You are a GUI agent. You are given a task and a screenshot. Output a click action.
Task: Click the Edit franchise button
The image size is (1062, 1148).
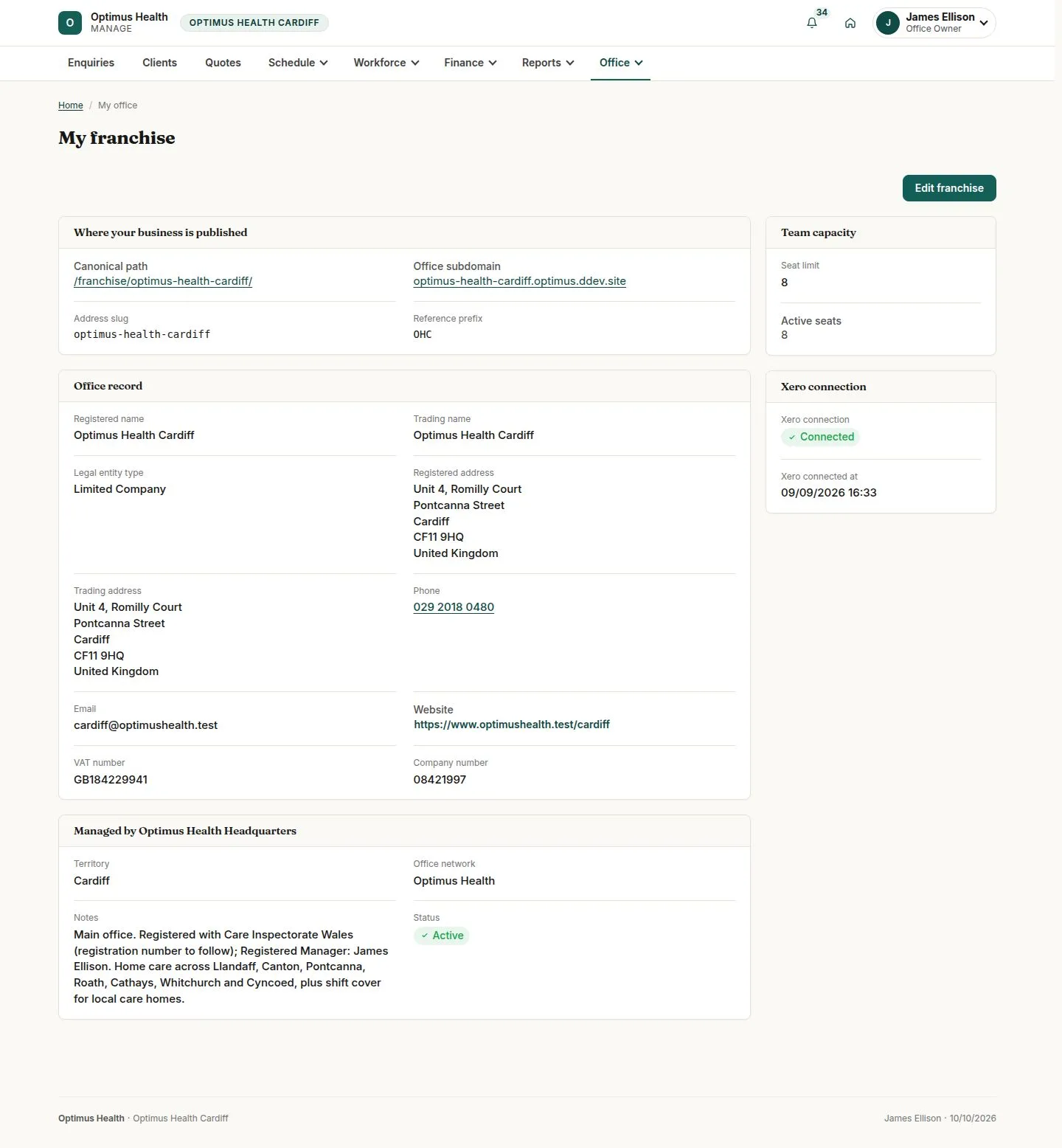click(x=949, y=188)
